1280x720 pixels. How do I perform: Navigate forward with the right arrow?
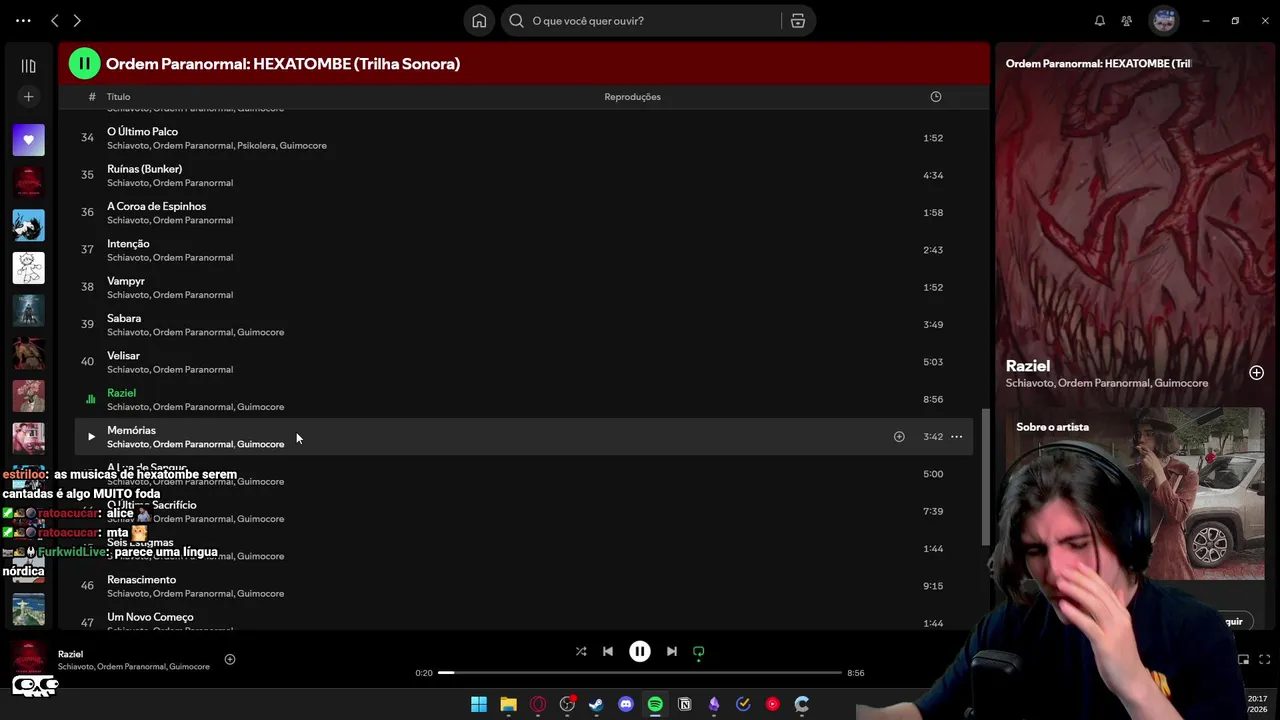pyautogui.click(x=77, y=21)
